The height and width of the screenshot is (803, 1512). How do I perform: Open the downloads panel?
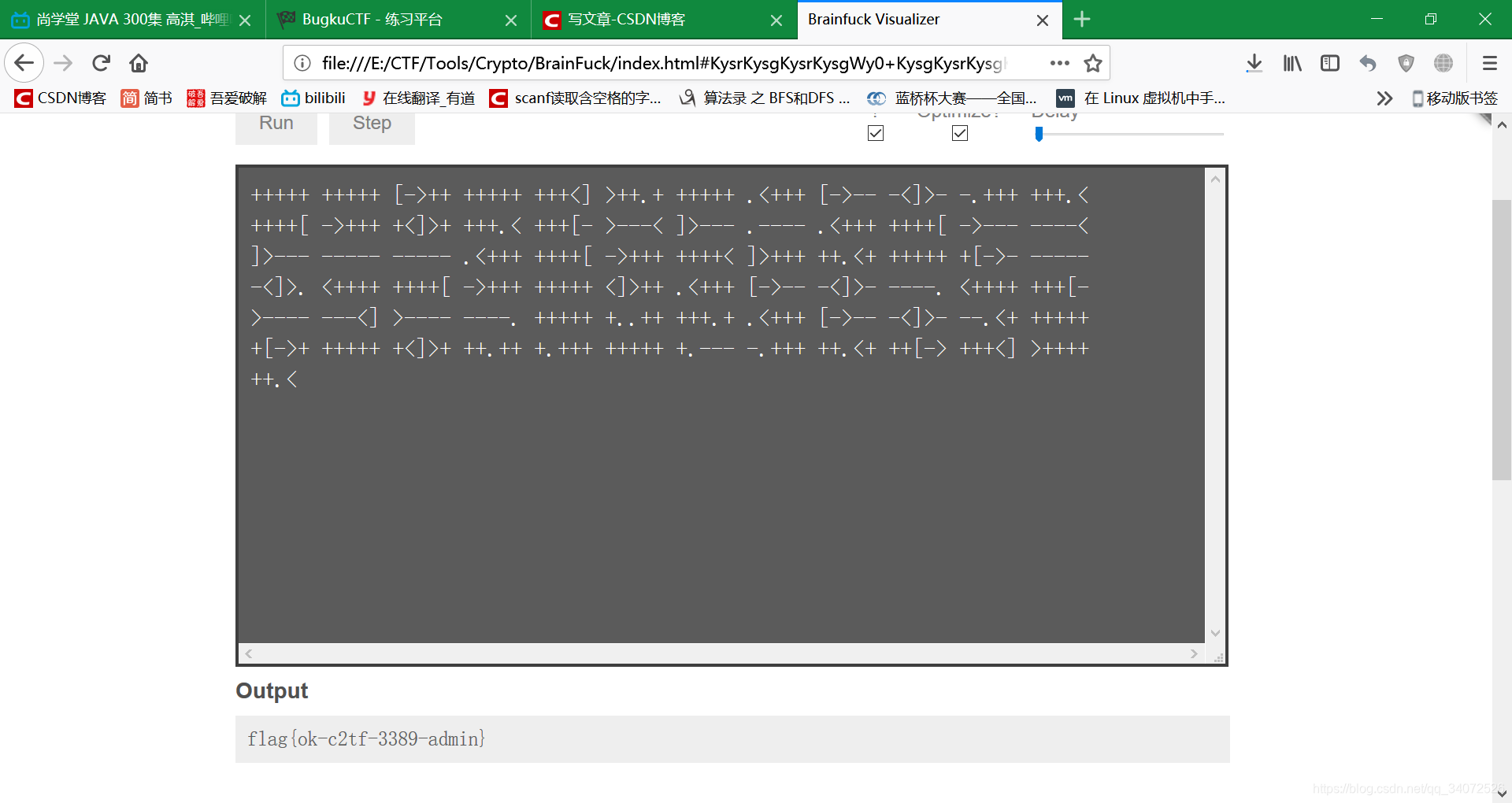coord(1254,63)
